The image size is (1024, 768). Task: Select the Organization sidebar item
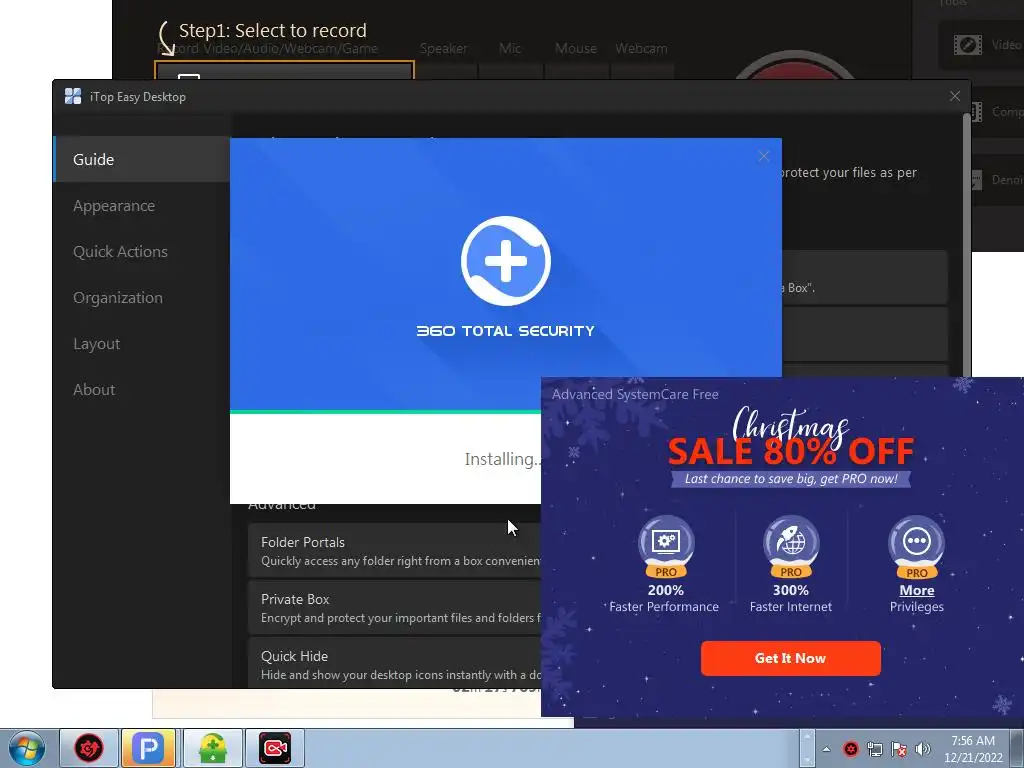click(x=118, y=298)
